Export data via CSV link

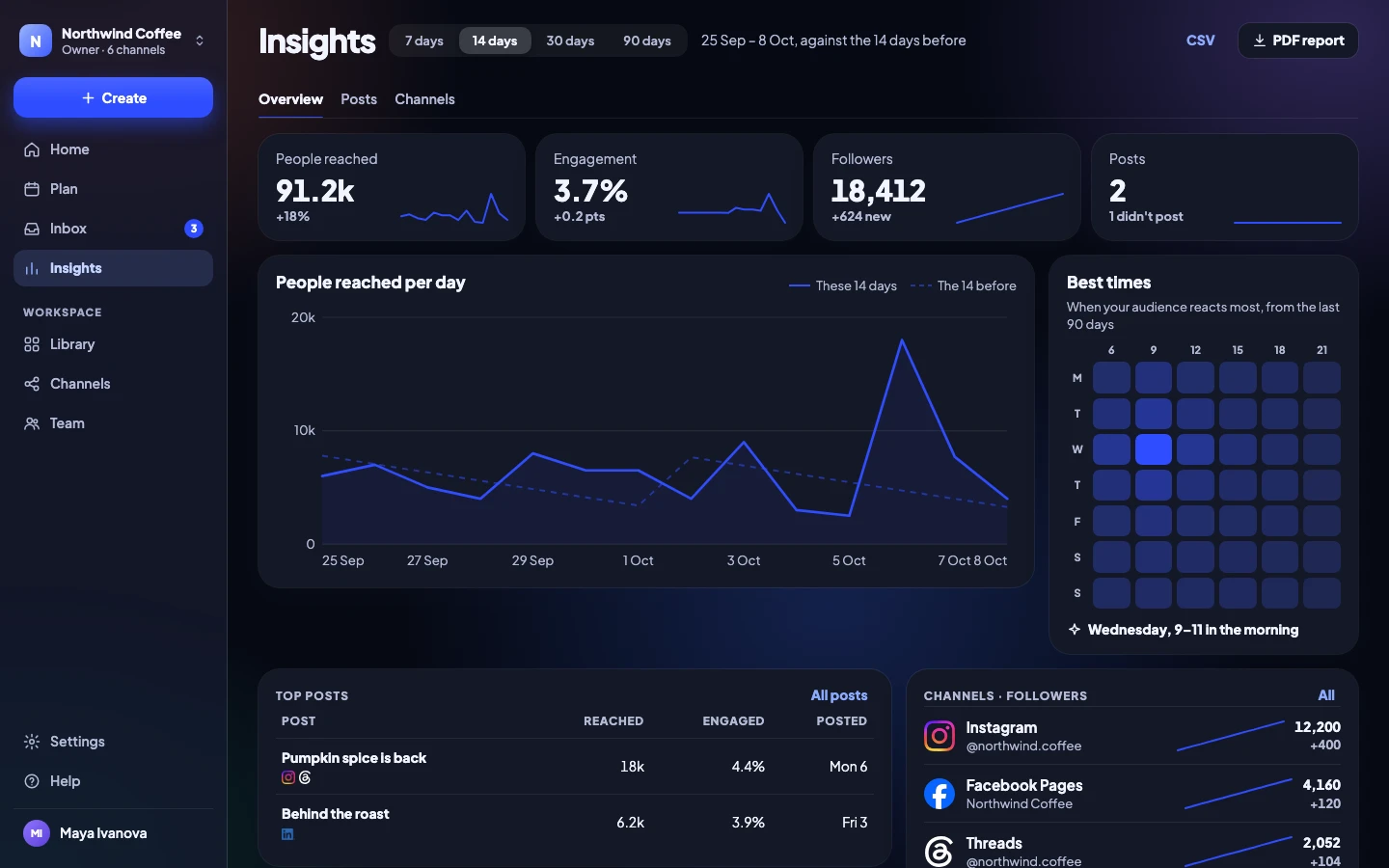tap(1200, 41)
